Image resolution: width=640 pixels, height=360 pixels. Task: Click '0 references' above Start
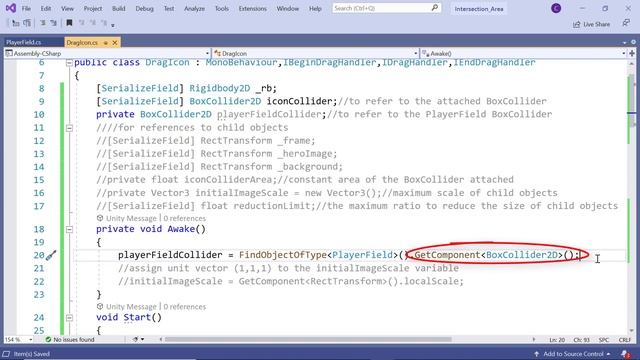[x=184, y=307]
